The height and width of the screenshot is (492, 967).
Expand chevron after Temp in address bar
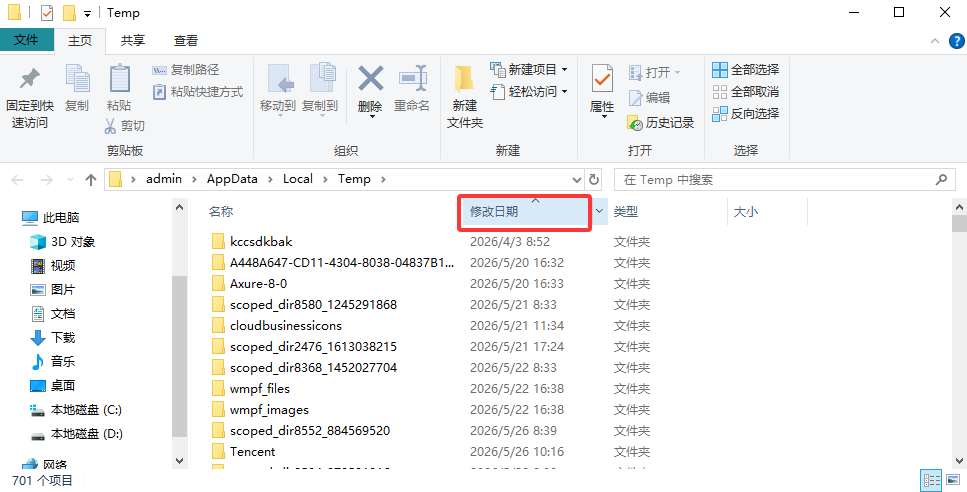tap(383, 179)
